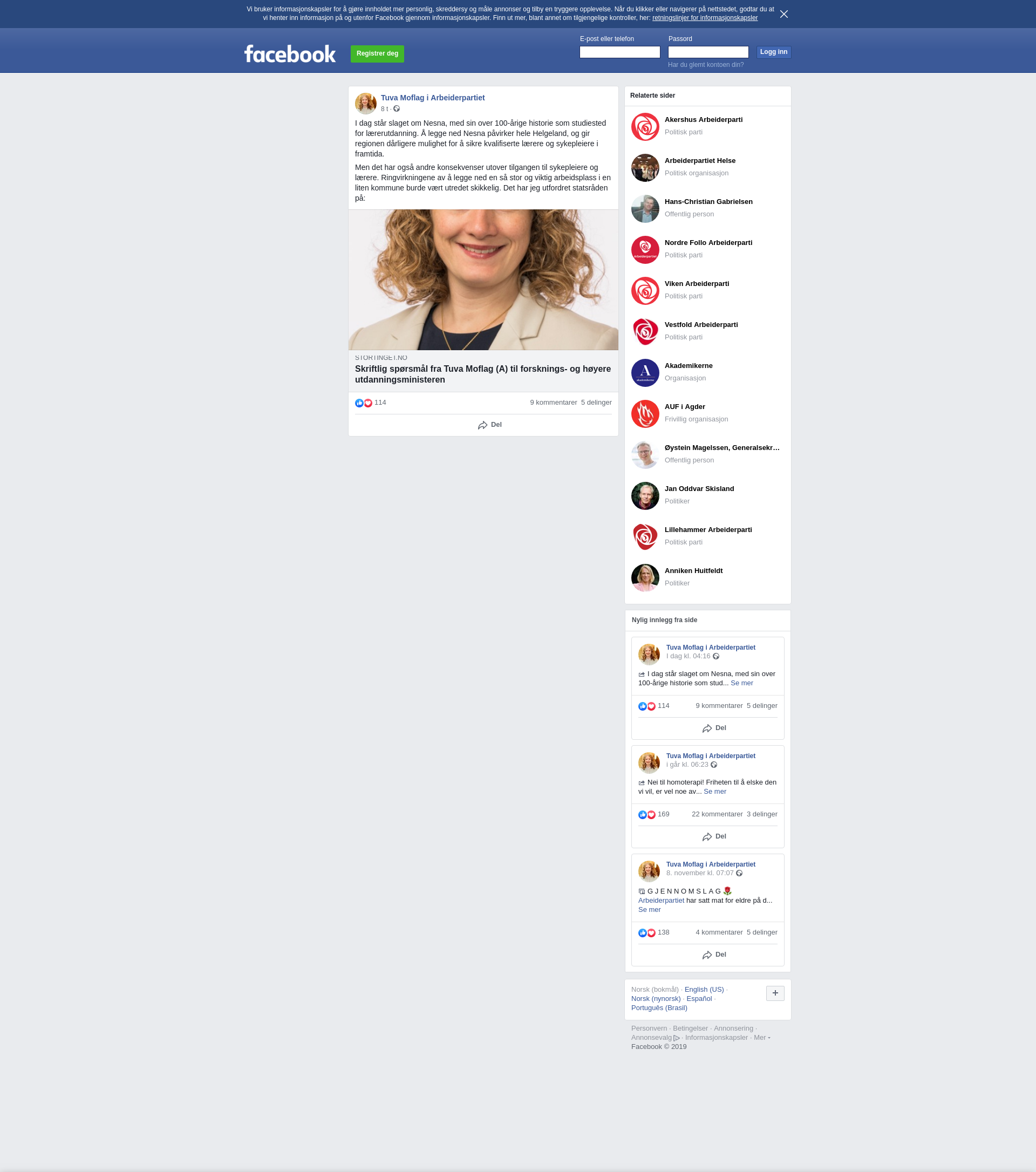This screenshot has width=1036, height=1172.
Task: Open the 'Informasjonskapsler' footer link
Action: (716, 1037)
